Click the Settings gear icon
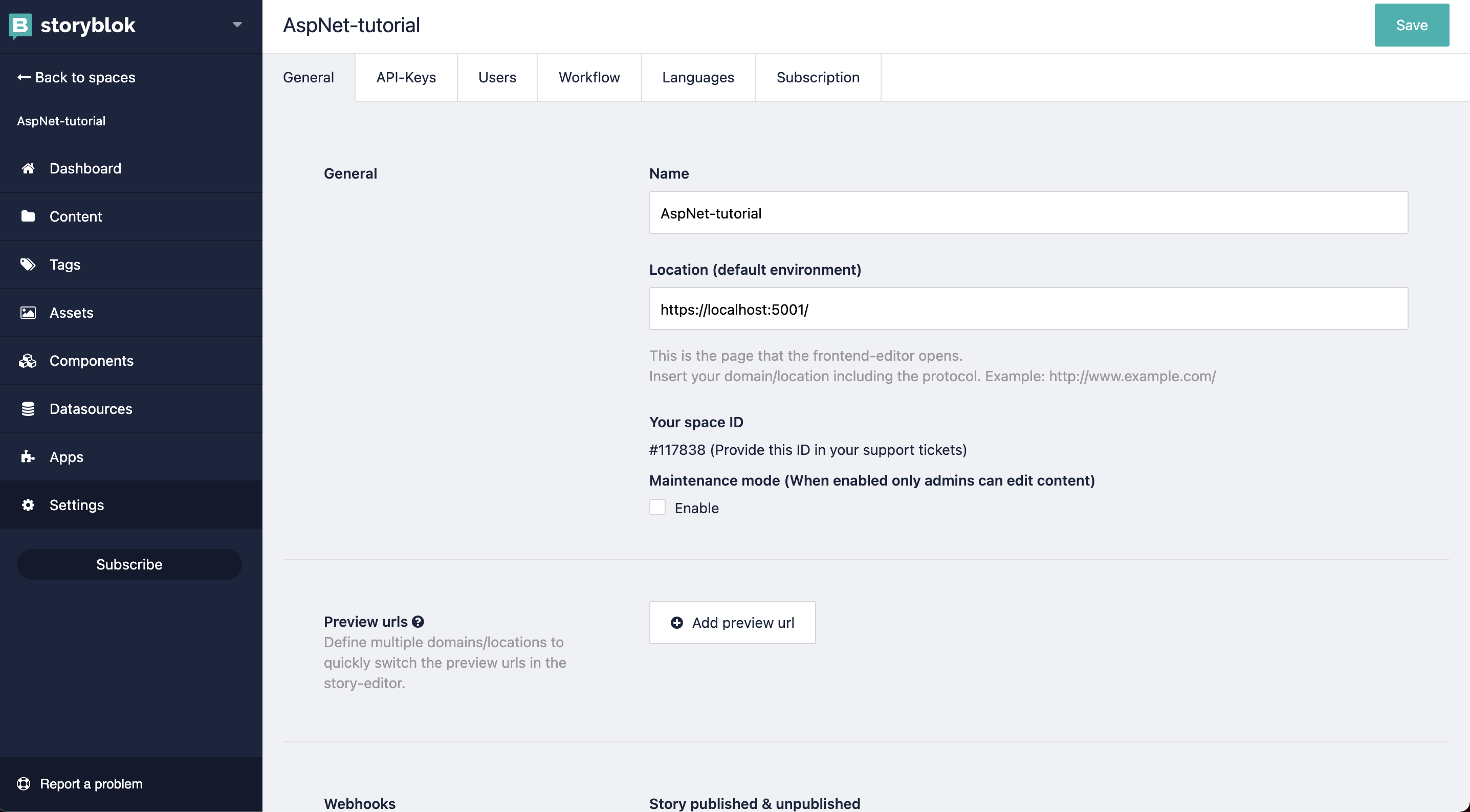 tap(28, 505)
